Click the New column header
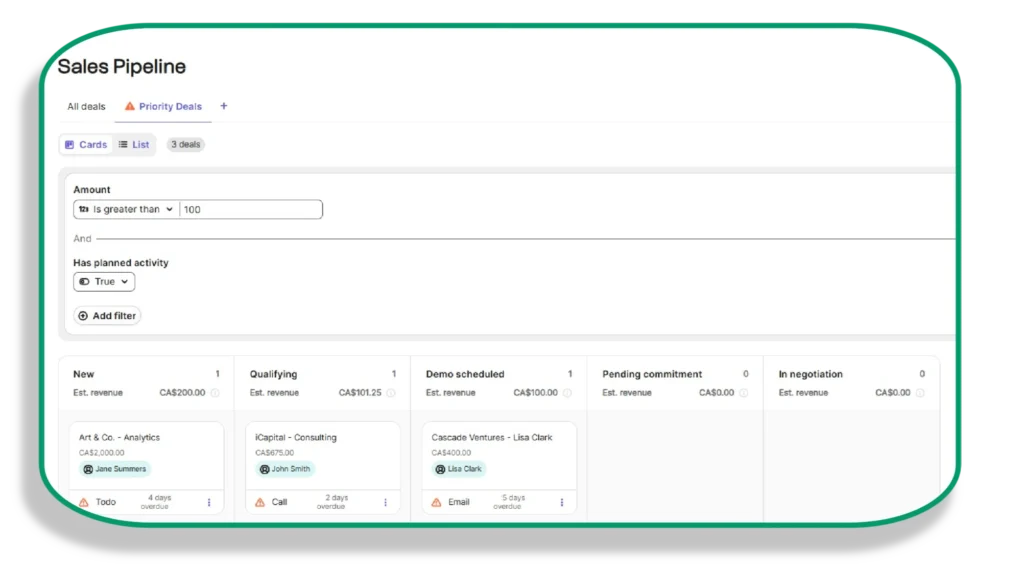Screen dimensions: 1024x568 [84, 374]
